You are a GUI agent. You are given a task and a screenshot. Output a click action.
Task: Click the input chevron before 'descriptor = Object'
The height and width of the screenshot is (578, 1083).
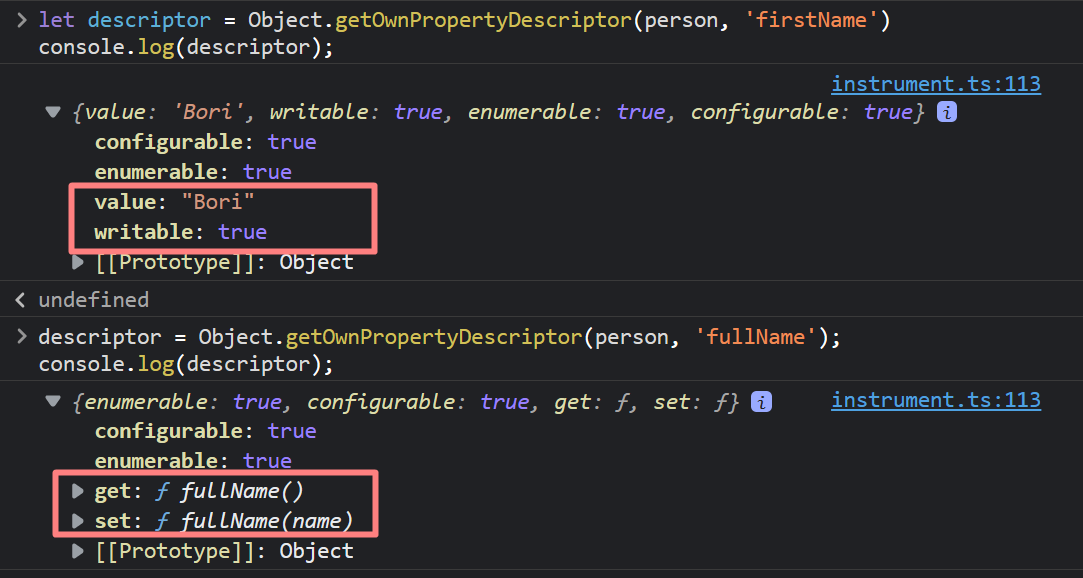pos(22,336)
